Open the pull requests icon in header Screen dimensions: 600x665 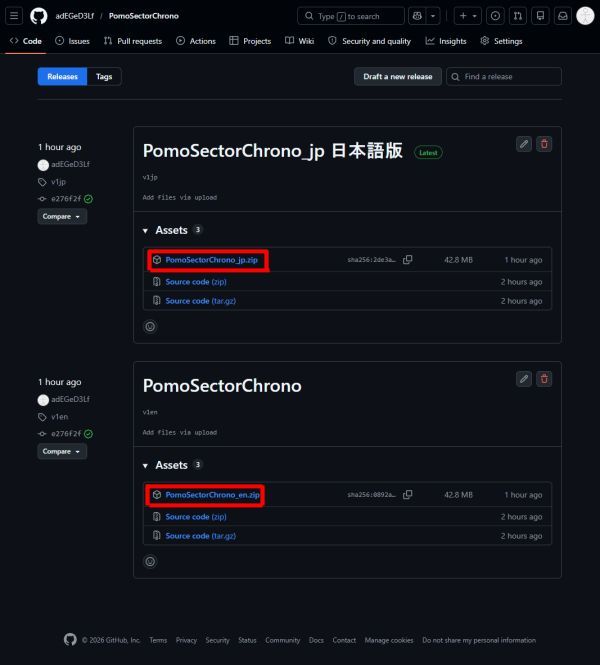(x=517, y=16)
